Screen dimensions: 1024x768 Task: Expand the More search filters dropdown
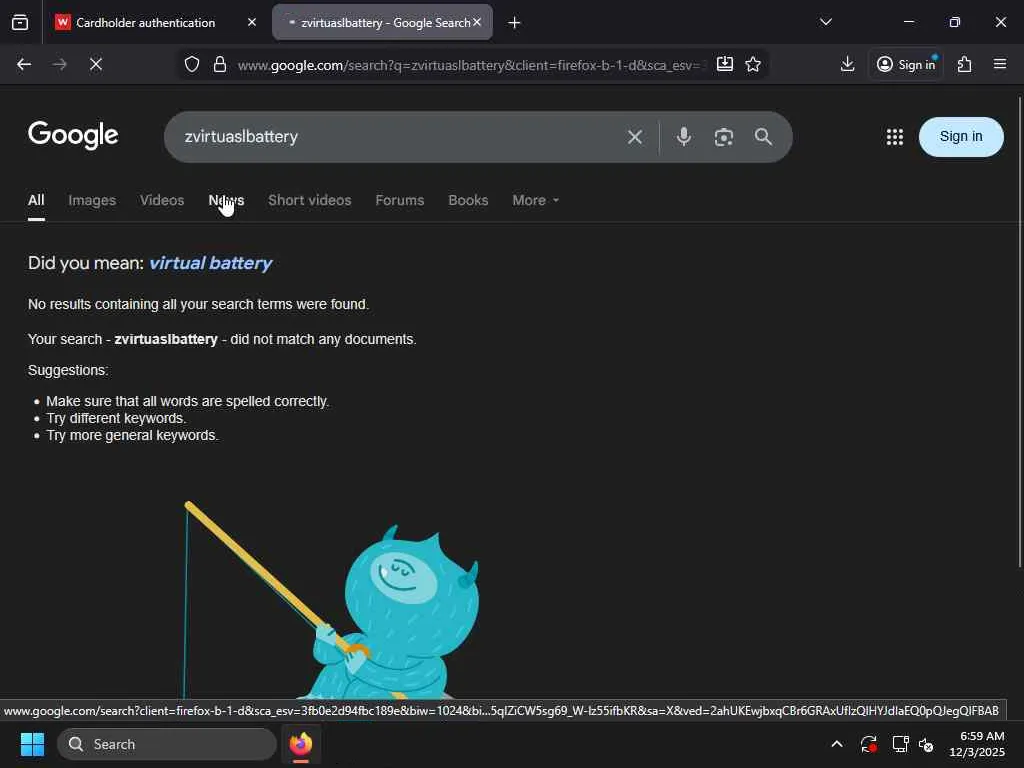click(536, 200)
